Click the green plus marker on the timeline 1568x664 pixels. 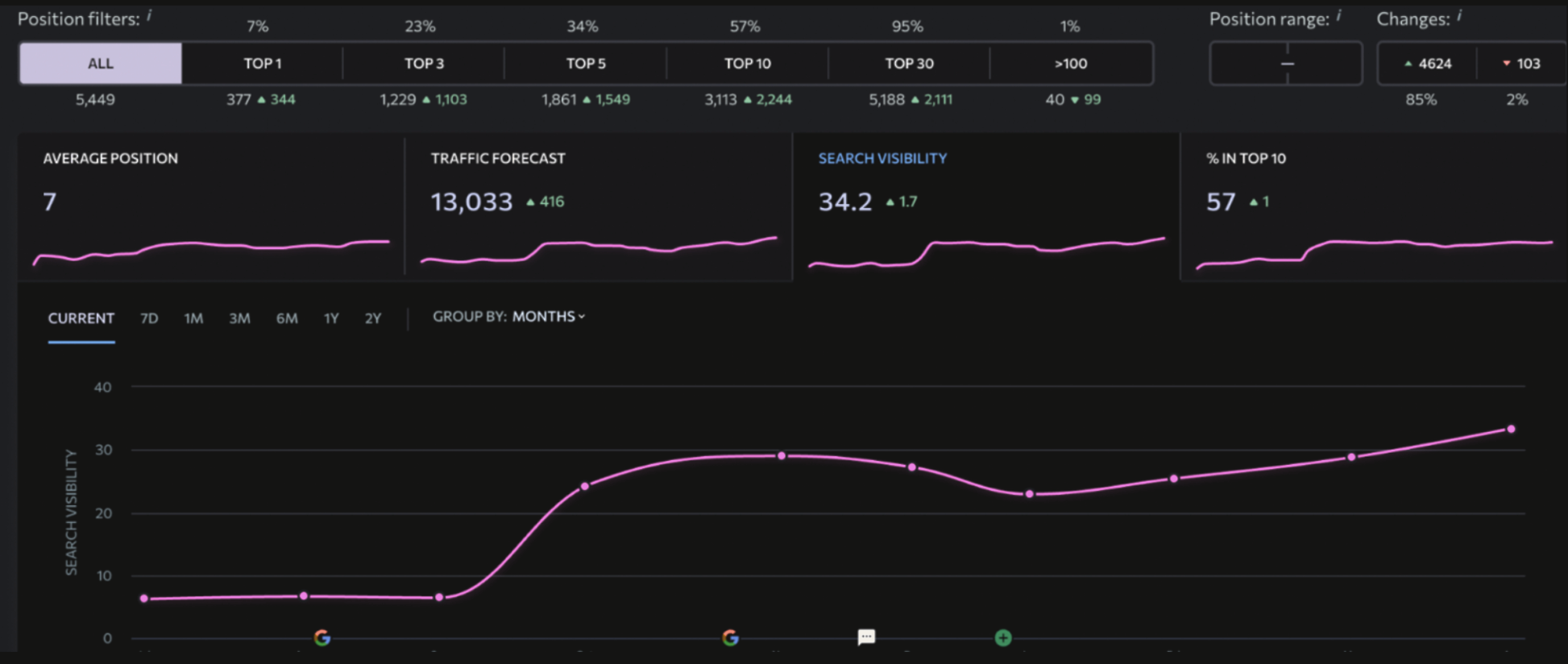pos(1003,637)
